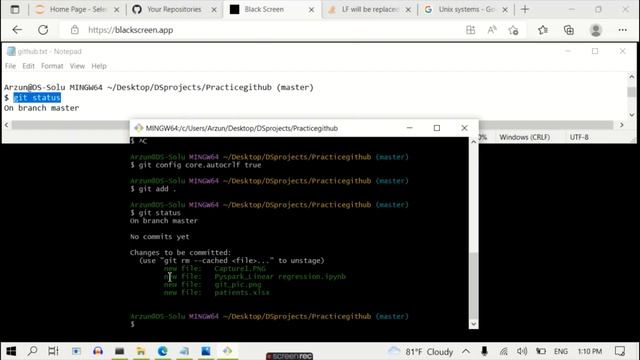The height and width of the screenshot is (360, 640).
Task: Add this page to favorites star icon
Action: coord(513,30)
